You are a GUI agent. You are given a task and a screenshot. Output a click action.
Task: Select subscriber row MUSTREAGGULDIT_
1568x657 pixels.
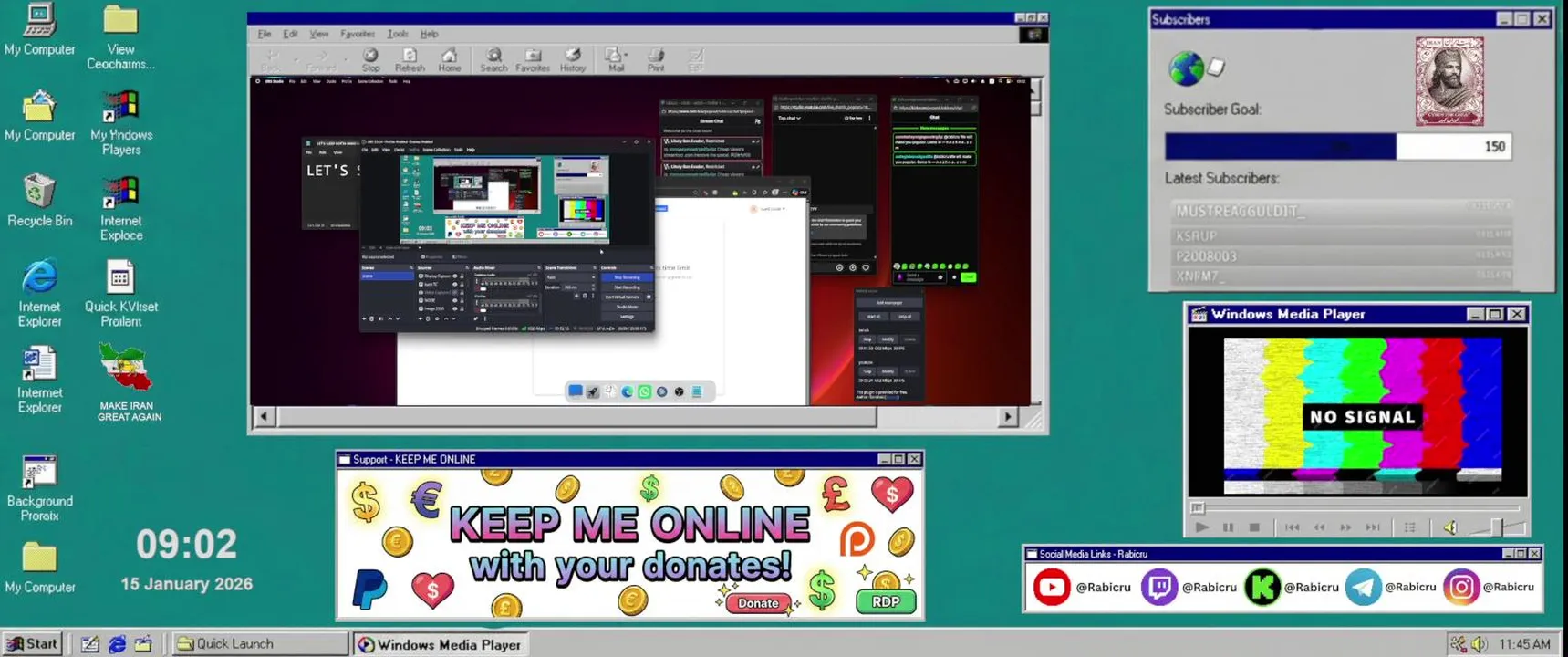[1340, 211]
